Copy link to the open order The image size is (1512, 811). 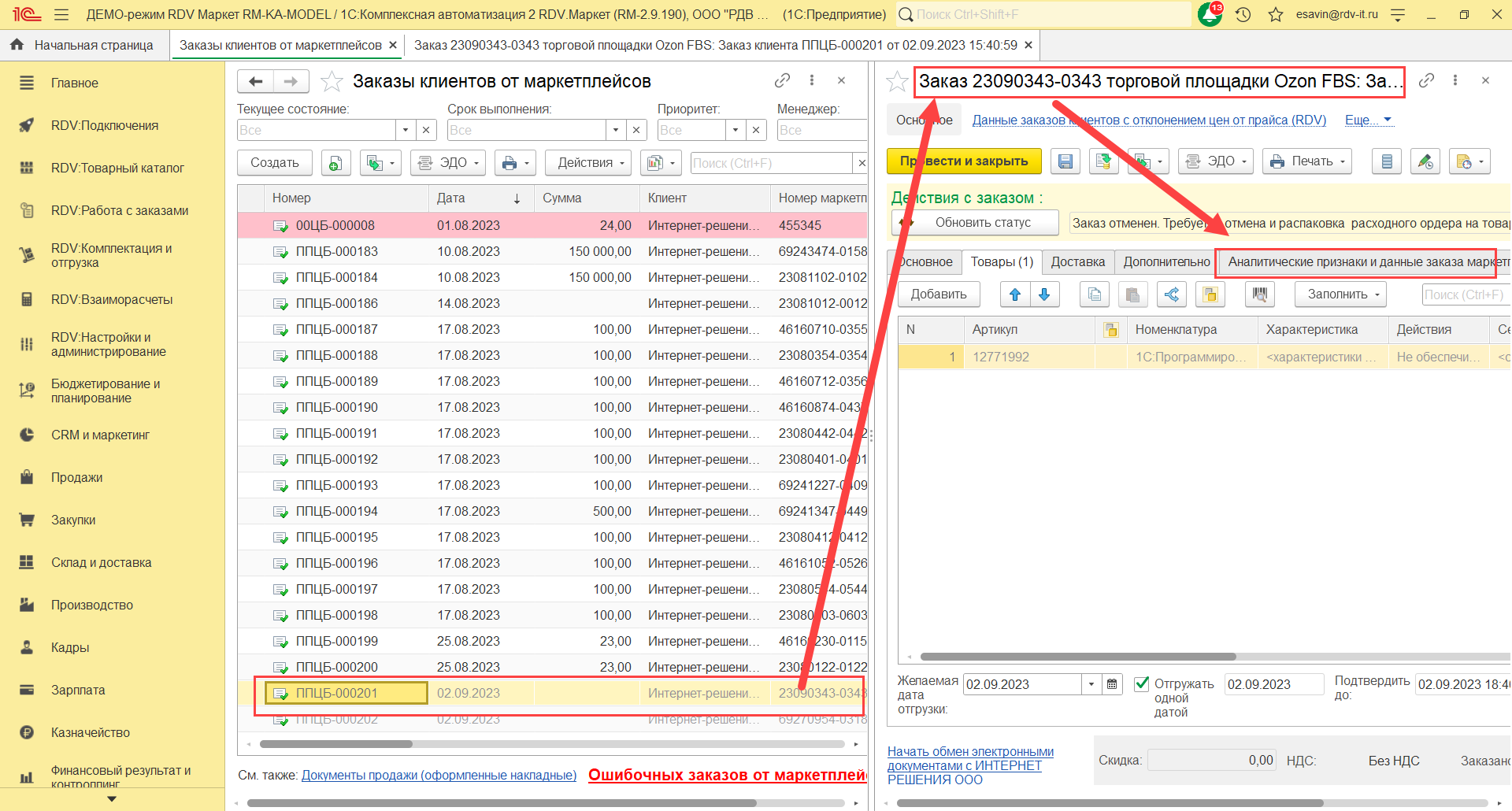click(1426, 80)
